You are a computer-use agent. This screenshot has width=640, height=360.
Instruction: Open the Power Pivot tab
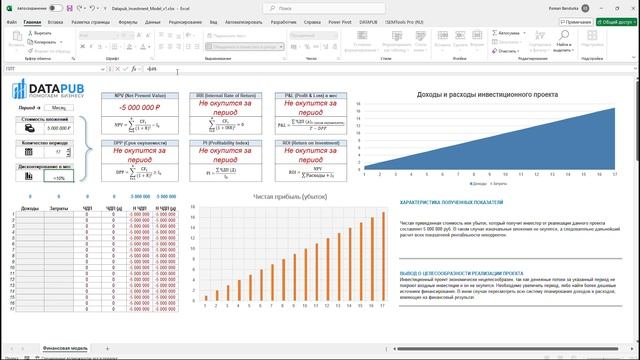click(340, 22)
